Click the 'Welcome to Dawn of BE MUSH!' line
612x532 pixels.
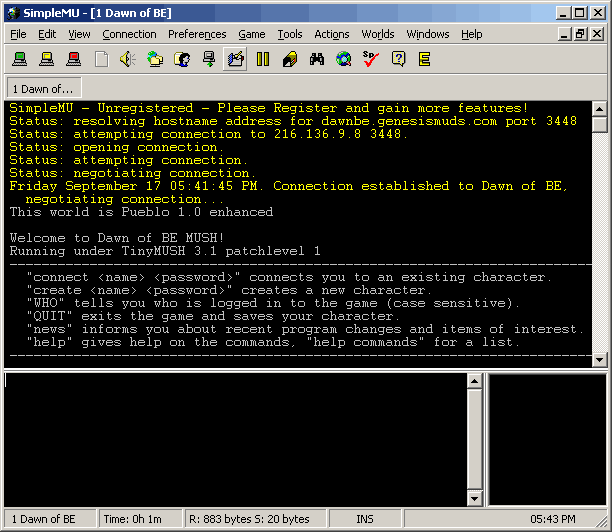117,238
